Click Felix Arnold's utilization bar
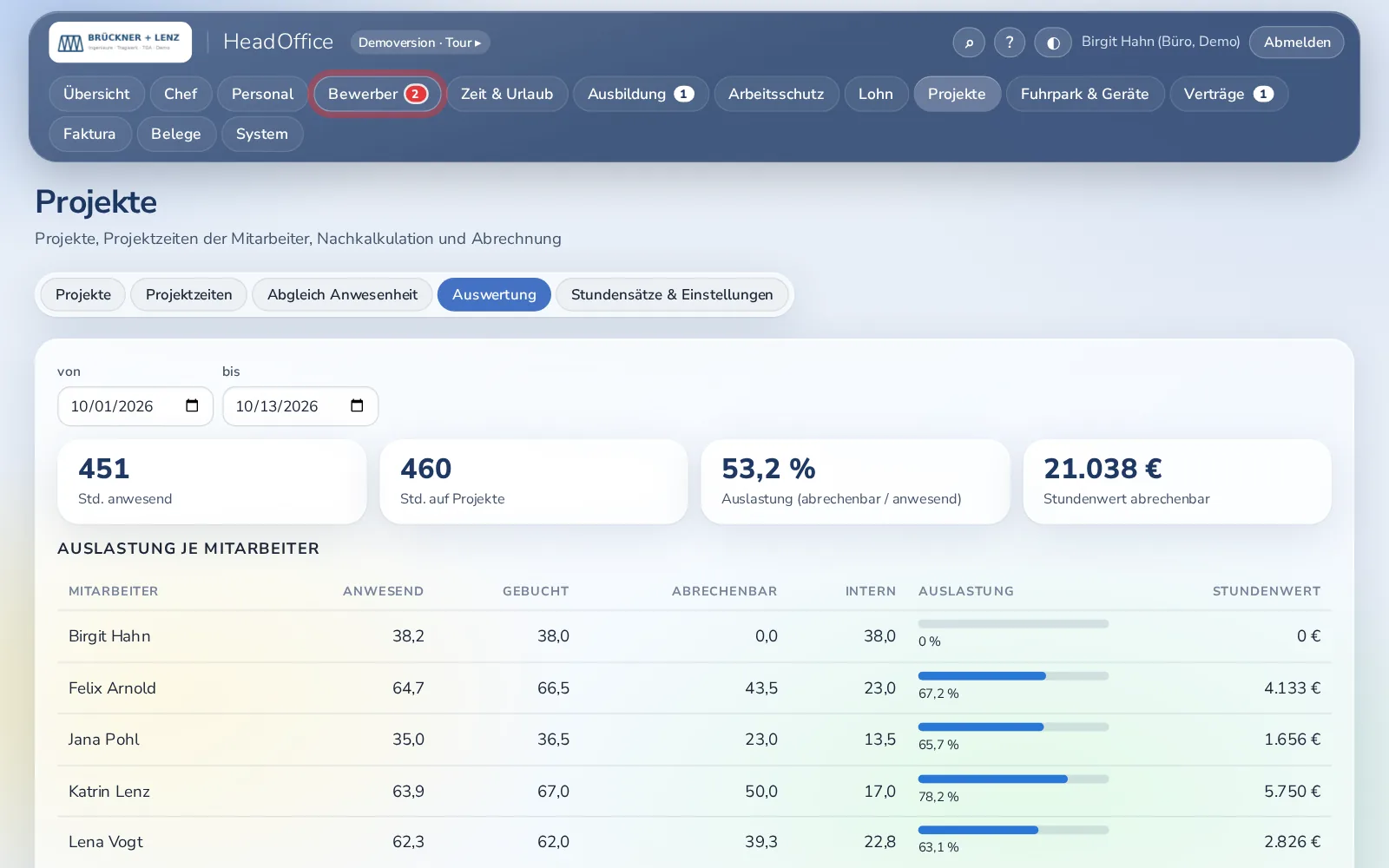The width and height of the screenshot is (1389, 868). coord(1013,676)
